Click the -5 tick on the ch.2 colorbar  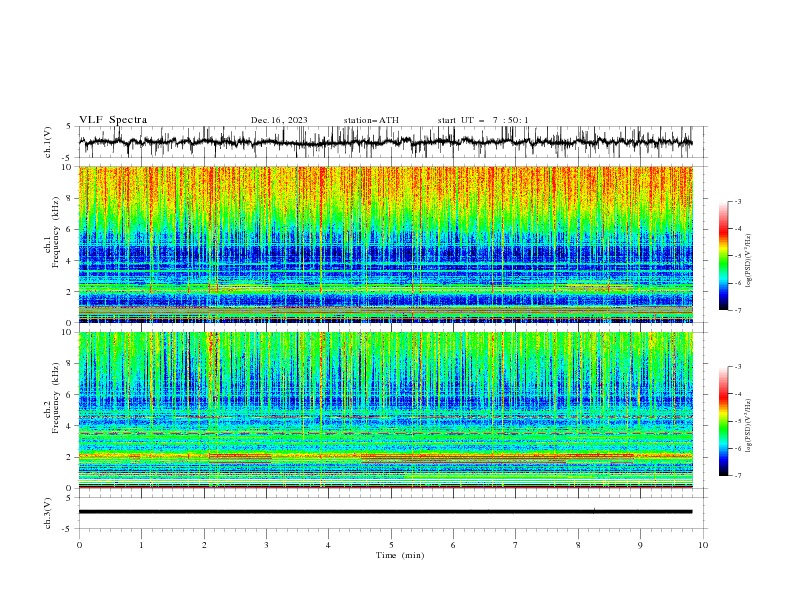[x=738, y=421]
